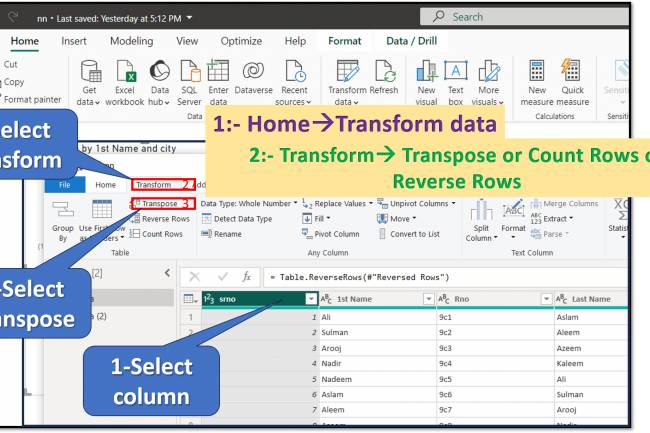Open 1st Name column filter dropdown
Screen dimensions: 650x433
[428, 299]
